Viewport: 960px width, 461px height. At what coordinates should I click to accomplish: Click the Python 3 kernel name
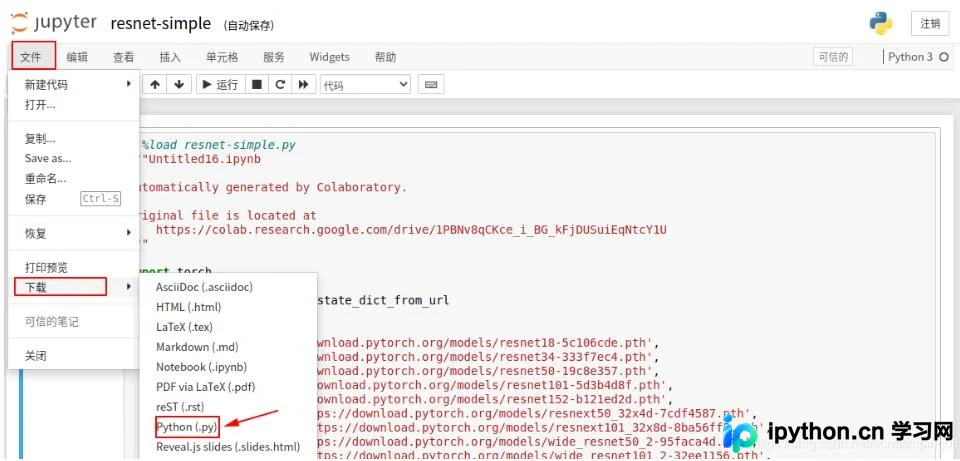pos(910,57)
